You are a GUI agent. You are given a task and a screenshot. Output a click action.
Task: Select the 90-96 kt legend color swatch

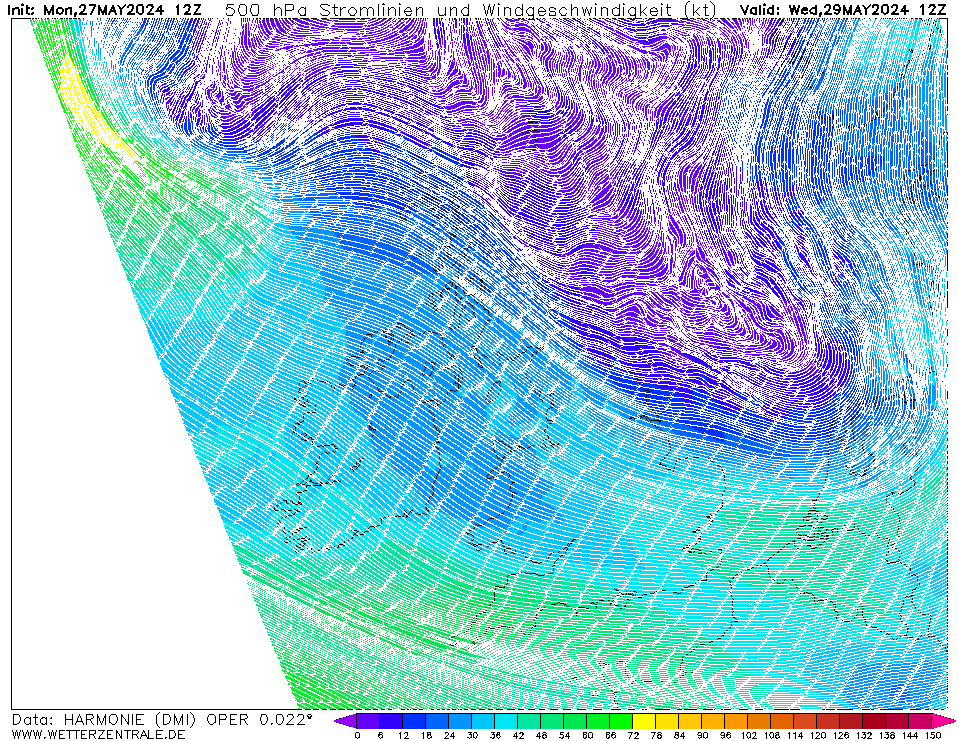coord(714,721)
